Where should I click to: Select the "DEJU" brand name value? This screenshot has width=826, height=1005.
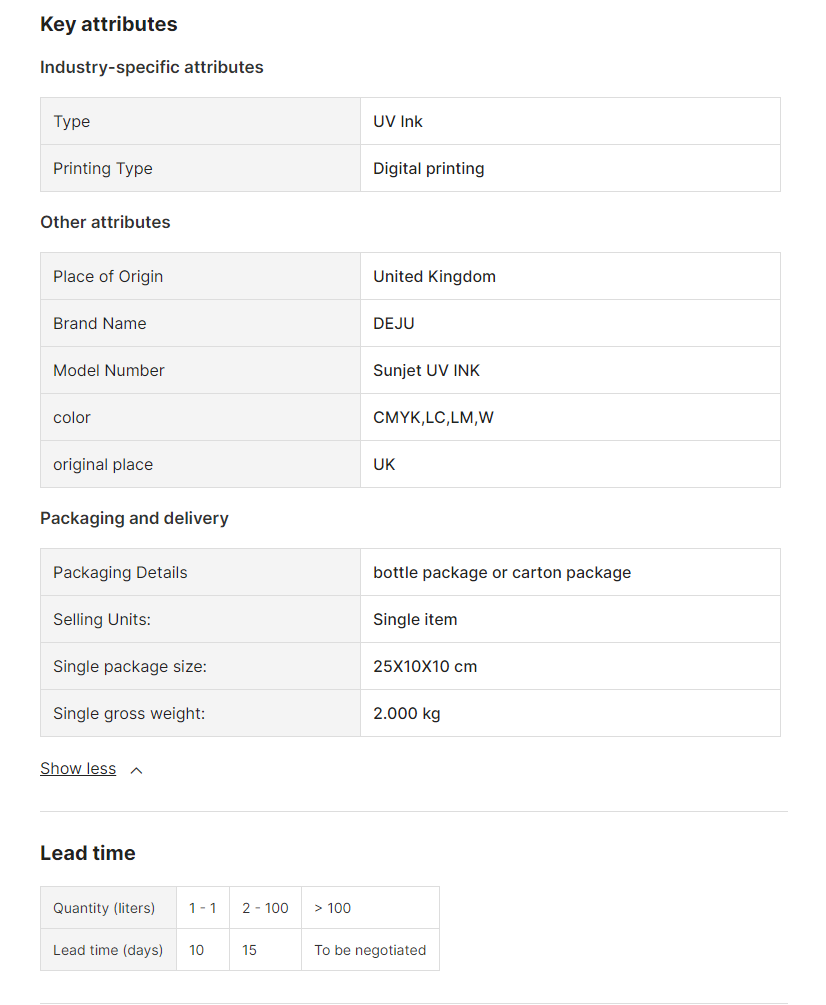pyautogui.click(x=394, y=323)
